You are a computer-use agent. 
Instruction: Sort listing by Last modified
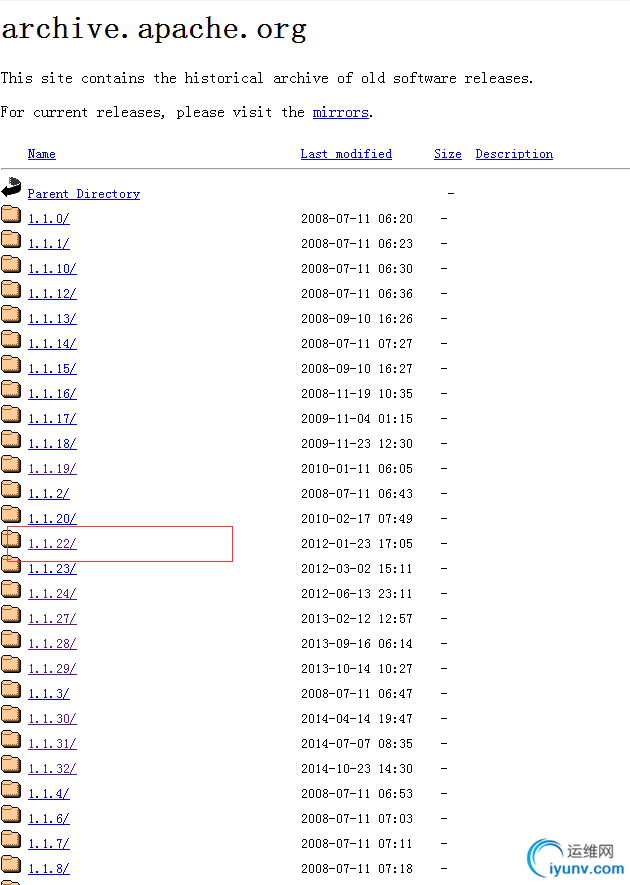(346, 154)
